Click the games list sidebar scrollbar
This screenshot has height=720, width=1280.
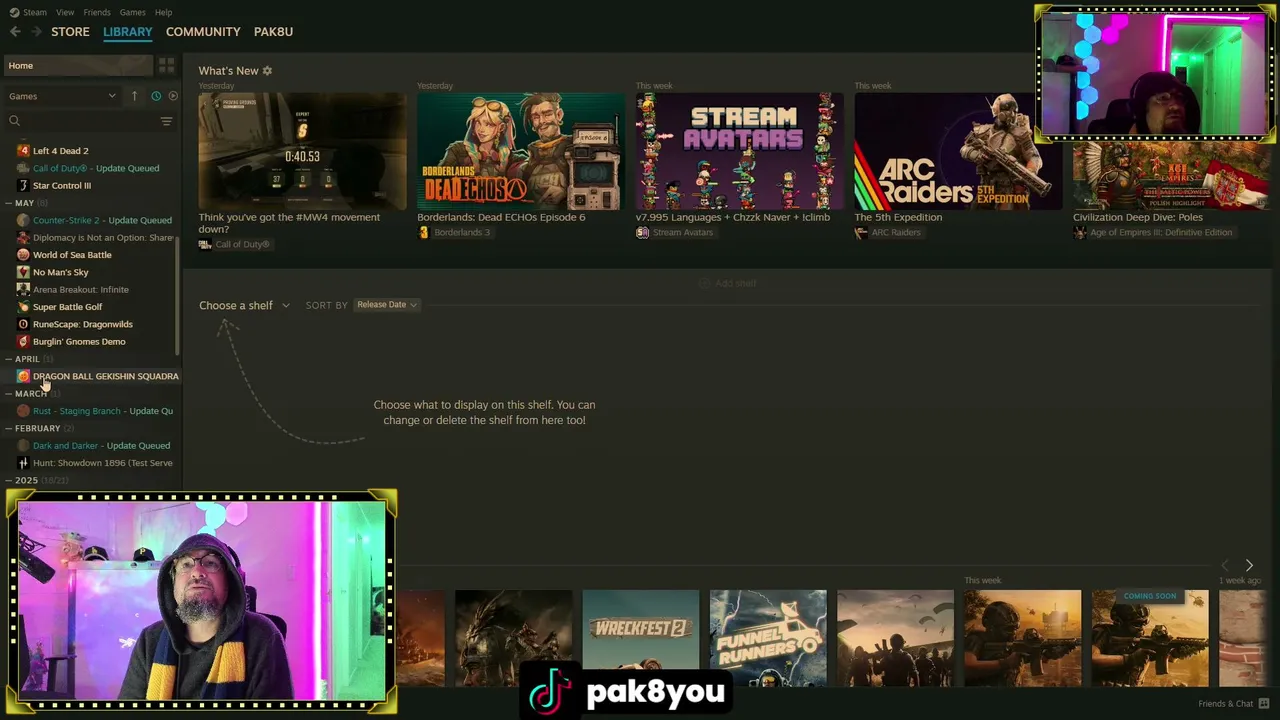point(177,296)
